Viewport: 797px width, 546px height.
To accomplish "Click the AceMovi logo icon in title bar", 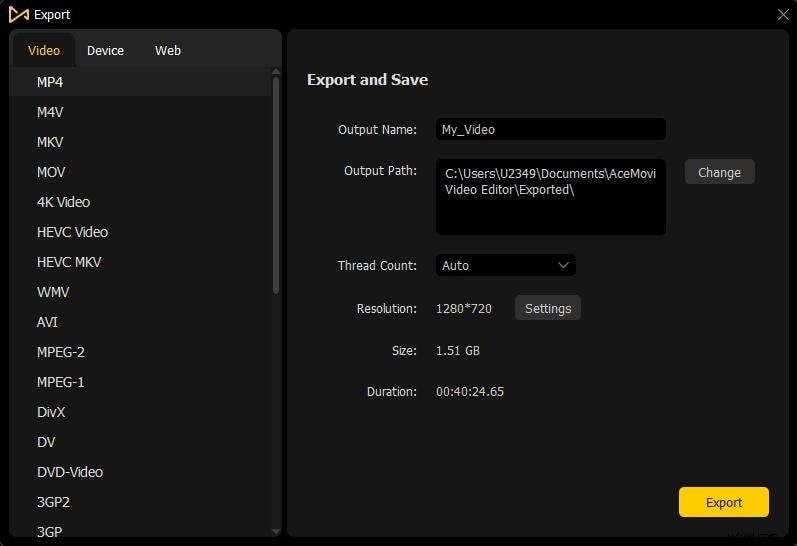I will [18, 15].
